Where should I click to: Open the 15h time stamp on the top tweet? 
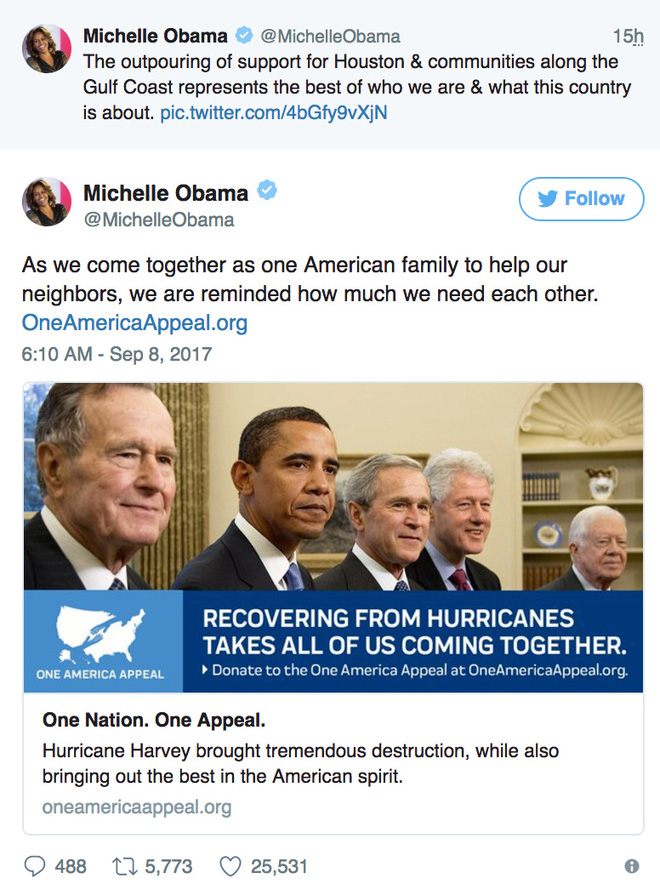coord(628,36)
